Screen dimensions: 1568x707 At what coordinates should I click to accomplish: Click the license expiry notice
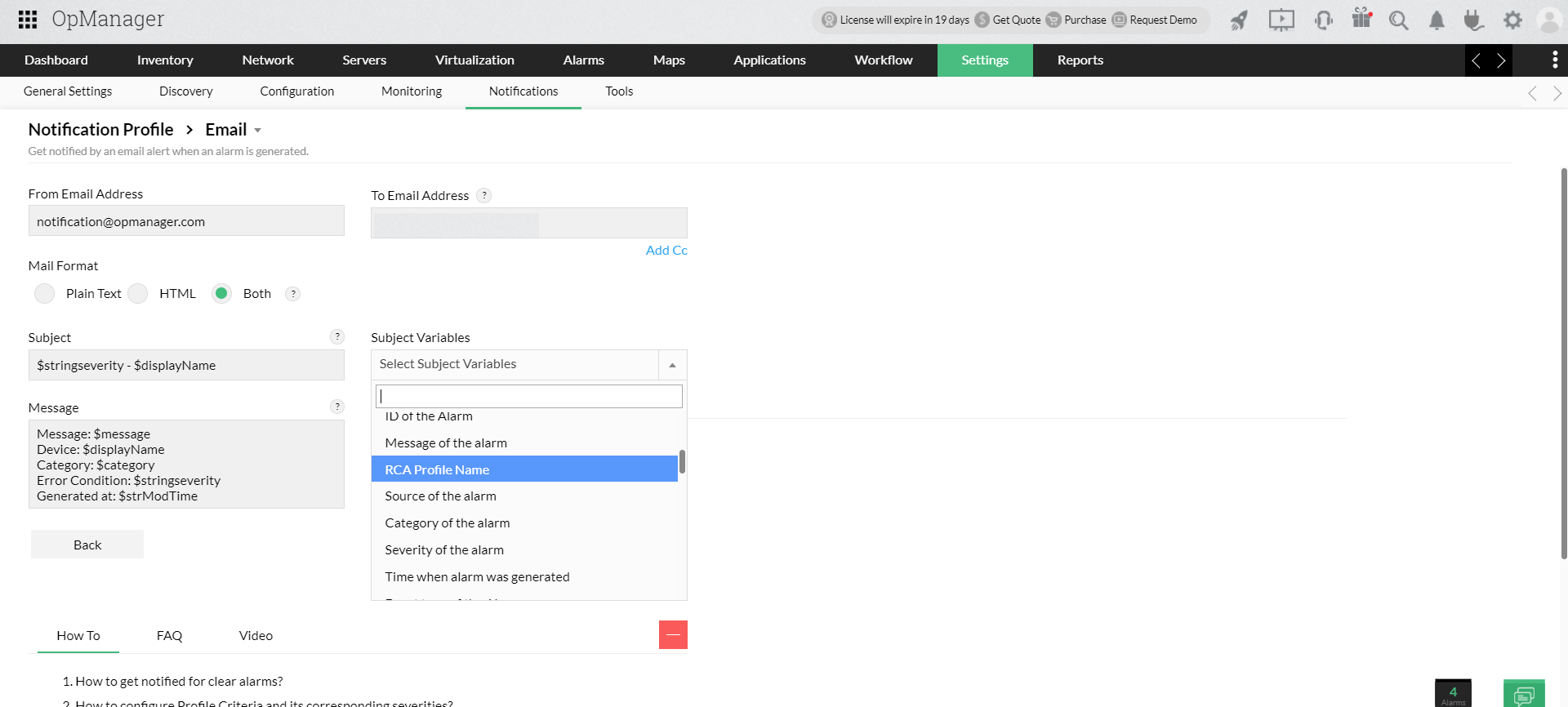(896, 20)
